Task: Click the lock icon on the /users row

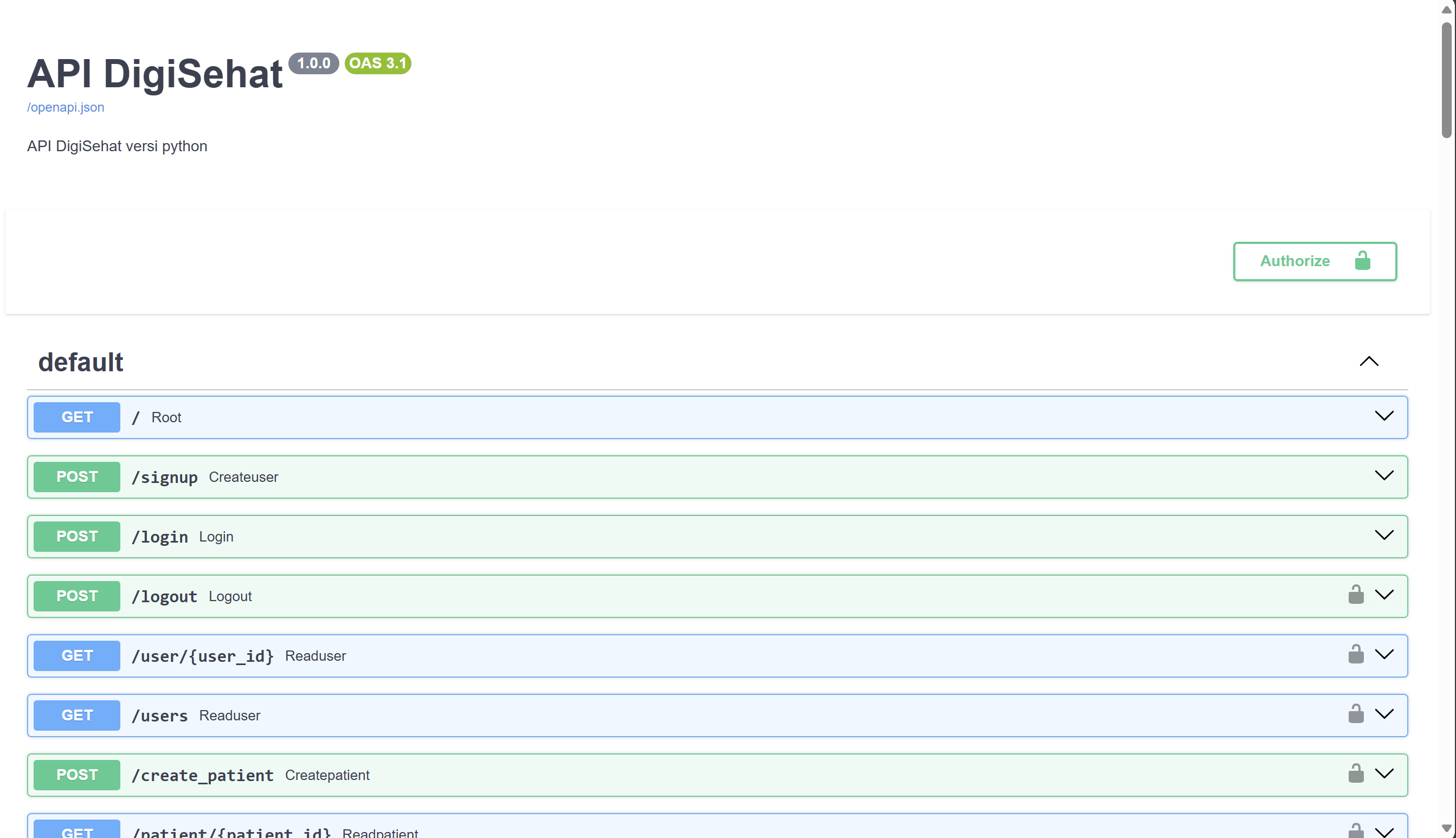Action: tap(1355, 714)
